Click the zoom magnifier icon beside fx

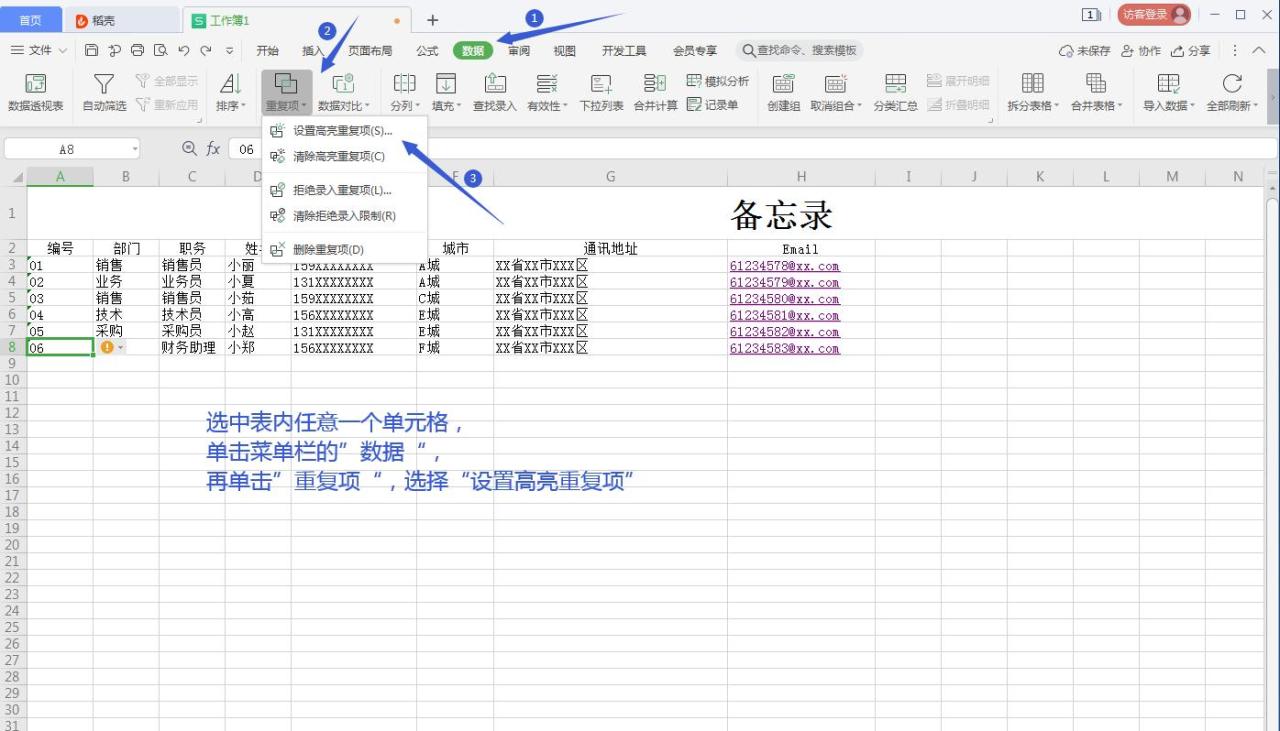click(190, 149)
